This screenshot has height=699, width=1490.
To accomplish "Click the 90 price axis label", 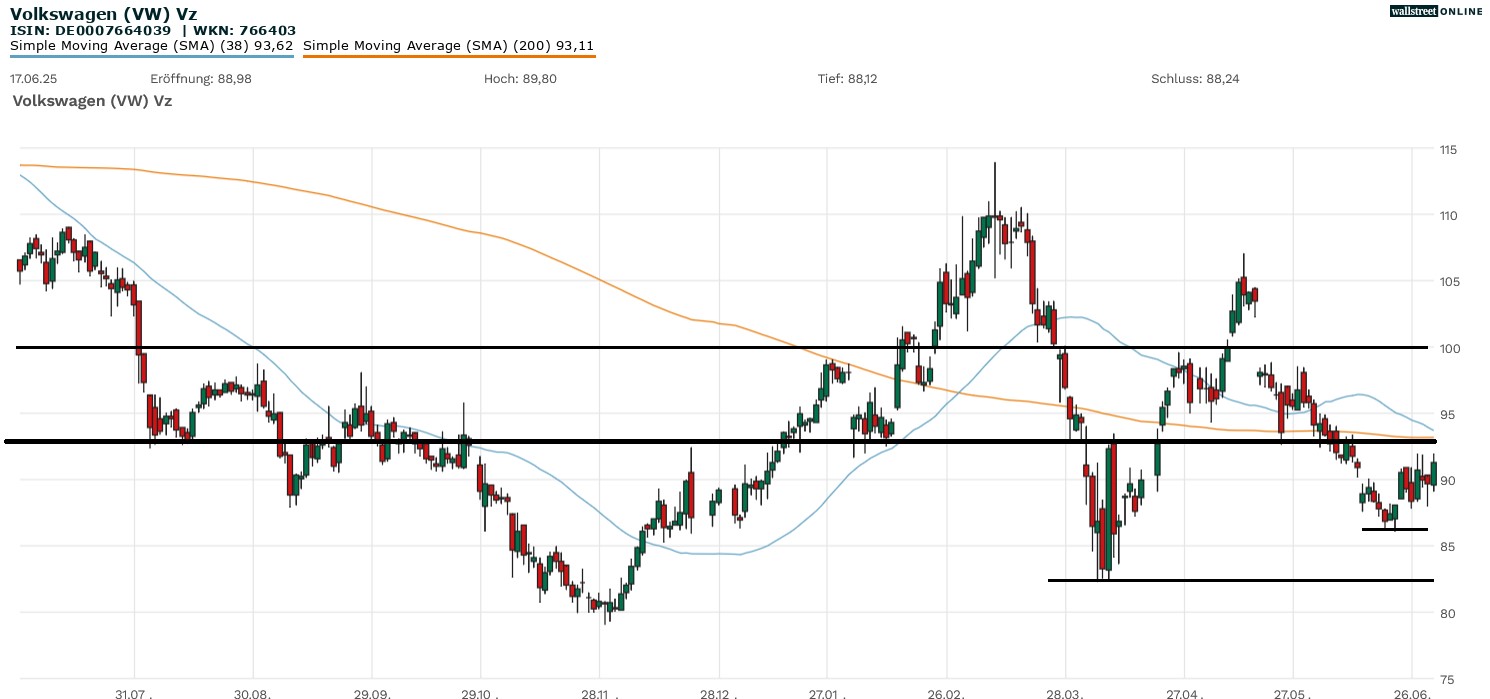I will (1448, 481).
